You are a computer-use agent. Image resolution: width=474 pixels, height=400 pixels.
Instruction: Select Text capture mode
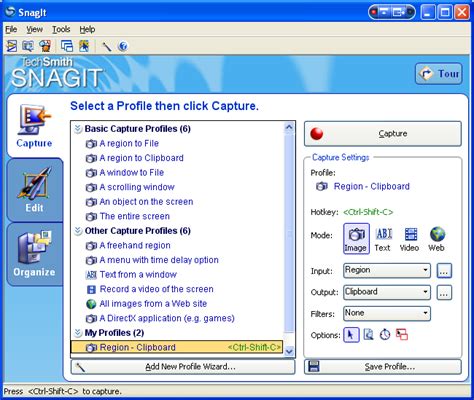[383, 239]
